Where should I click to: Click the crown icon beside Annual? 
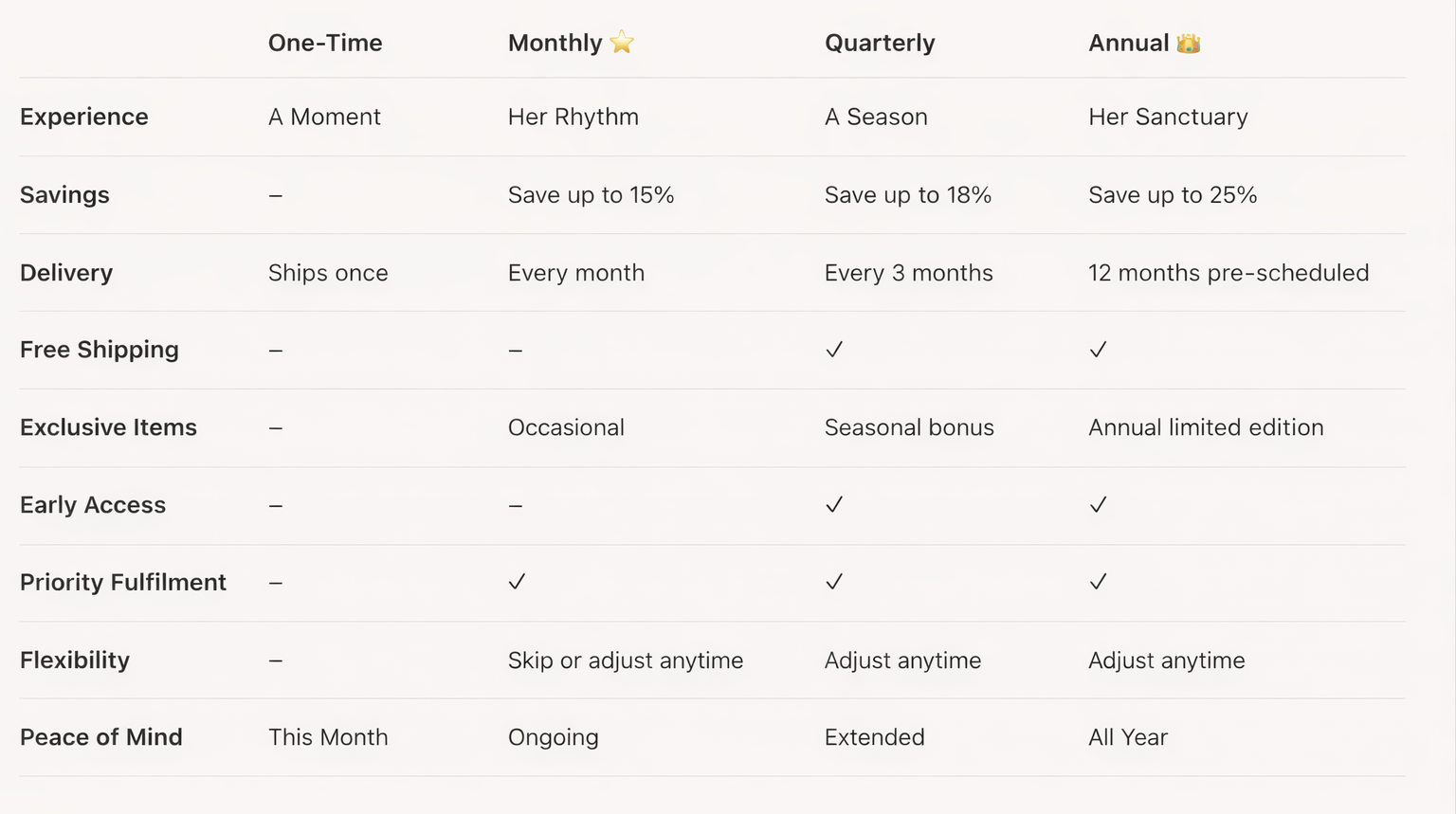[1188, 44]
